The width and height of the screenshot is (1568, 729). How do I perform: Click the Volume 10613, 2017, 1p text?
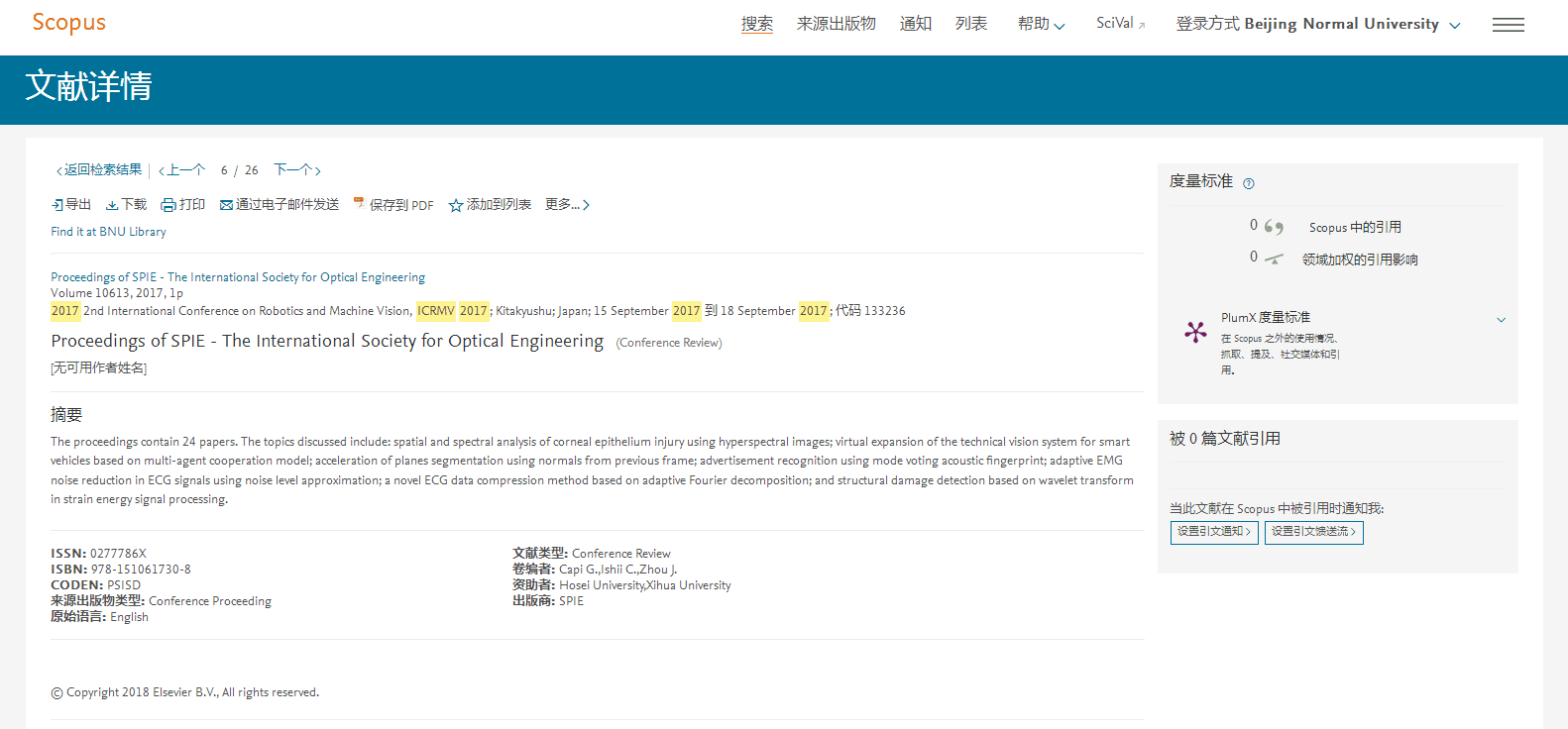click(x=117, y=293)
